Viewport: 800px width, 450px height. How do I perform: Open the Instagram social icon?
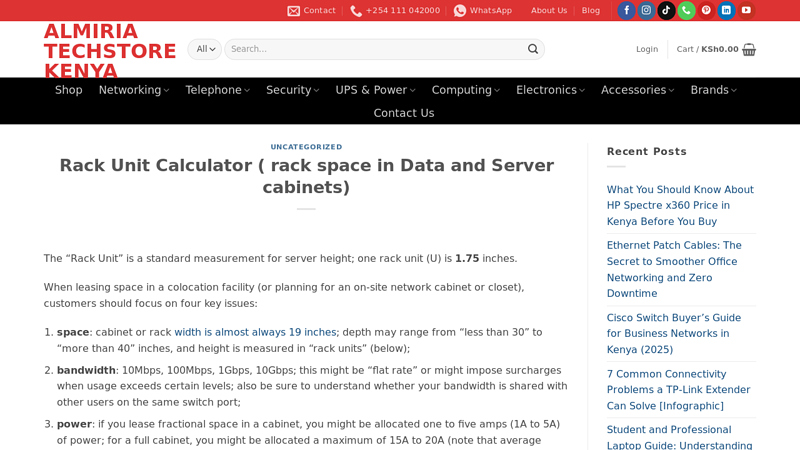click(646, 10)
